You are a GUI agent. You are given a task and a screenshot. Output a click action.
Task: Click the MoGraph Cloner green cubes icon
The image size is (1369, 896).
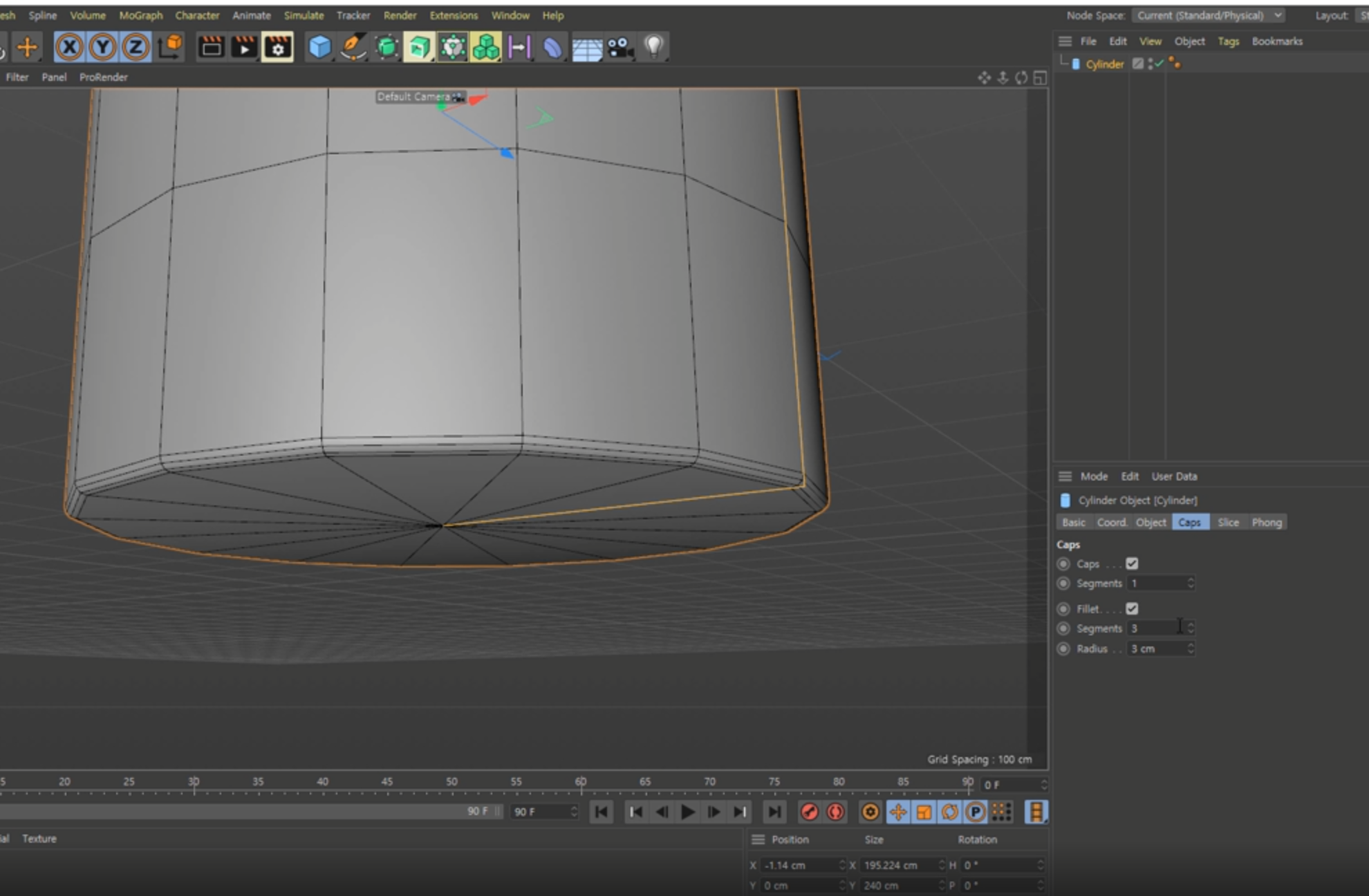(486, 47)
